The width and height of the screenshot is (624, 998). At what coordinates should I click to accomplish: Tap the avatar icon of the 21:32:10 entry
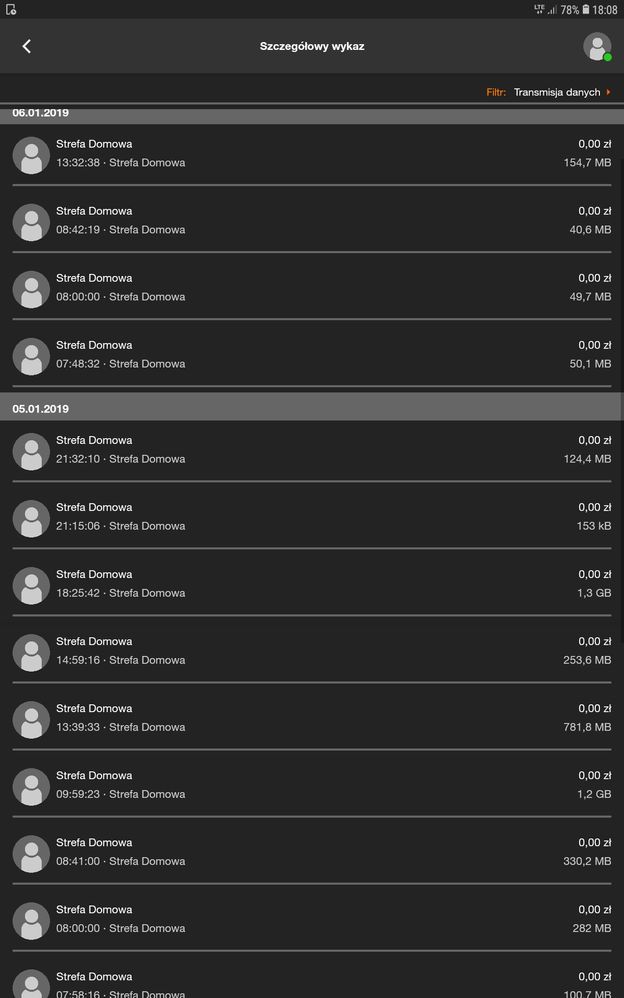coord(31,451)
